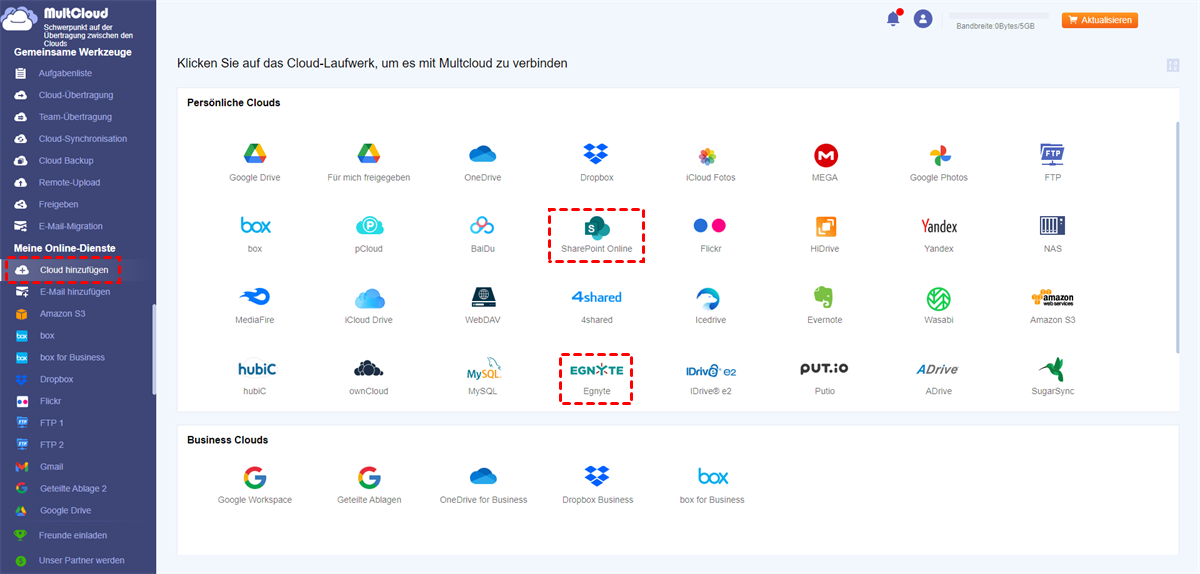
Task: Select Google Photos cloud
Action: point(939,155)
